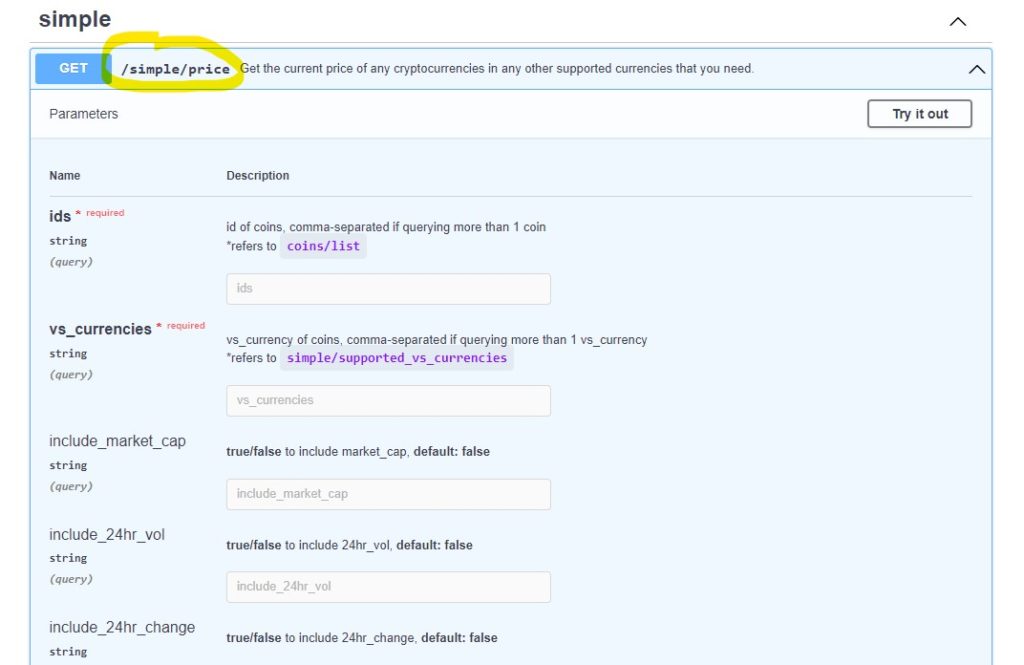The image size is (1024, 665).
Task: Click the Description column header
Action: coord(258,176)
